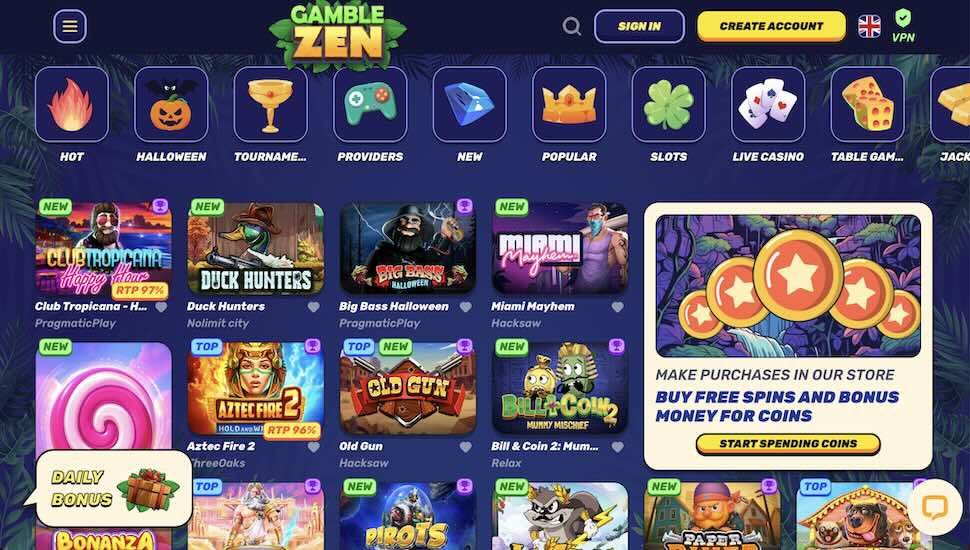Select the Halloween pumpkin category
This screenshot has width=970, height=550.
click(x=171, y=105)
